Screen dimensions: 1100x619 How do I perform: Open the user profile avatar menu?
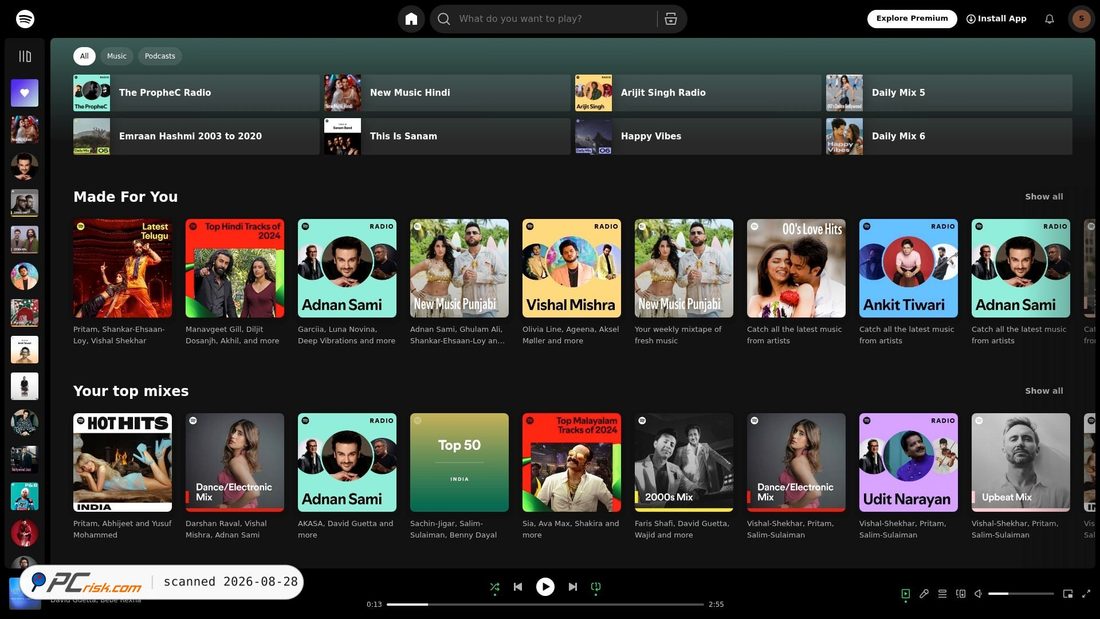tap(1081, 19)
